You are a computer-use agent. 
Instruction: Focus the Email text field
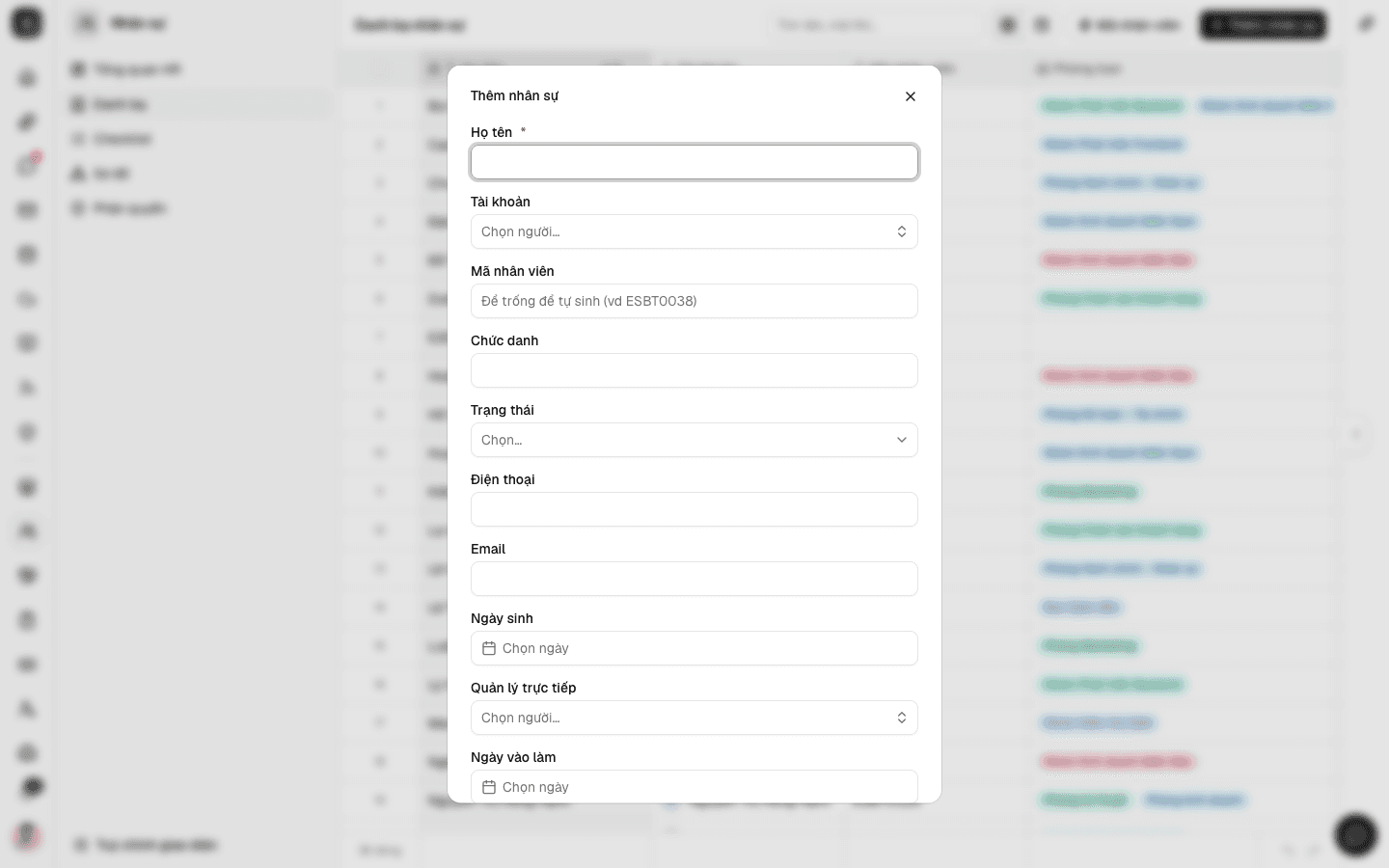694,579
